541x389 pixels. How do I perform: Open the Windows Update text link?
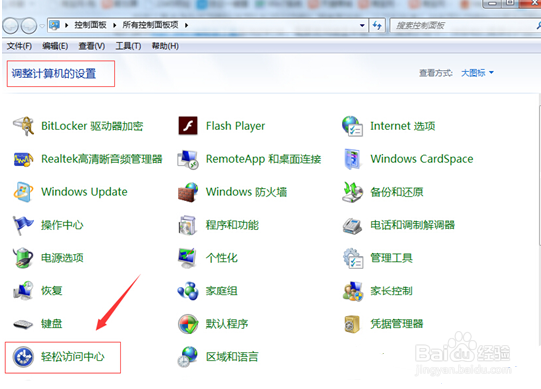tap(84, 192)
